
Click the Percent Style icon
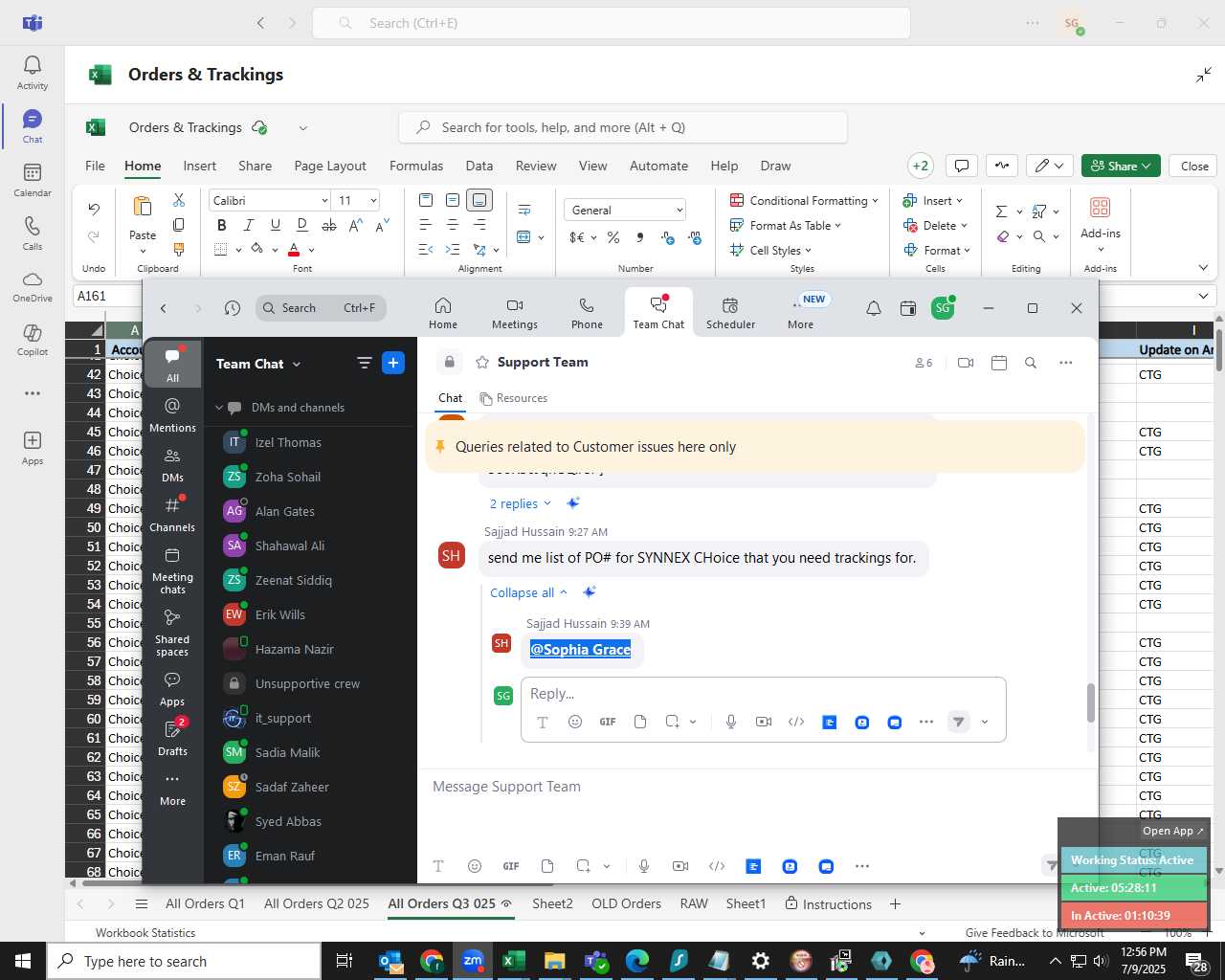(613, 237)
